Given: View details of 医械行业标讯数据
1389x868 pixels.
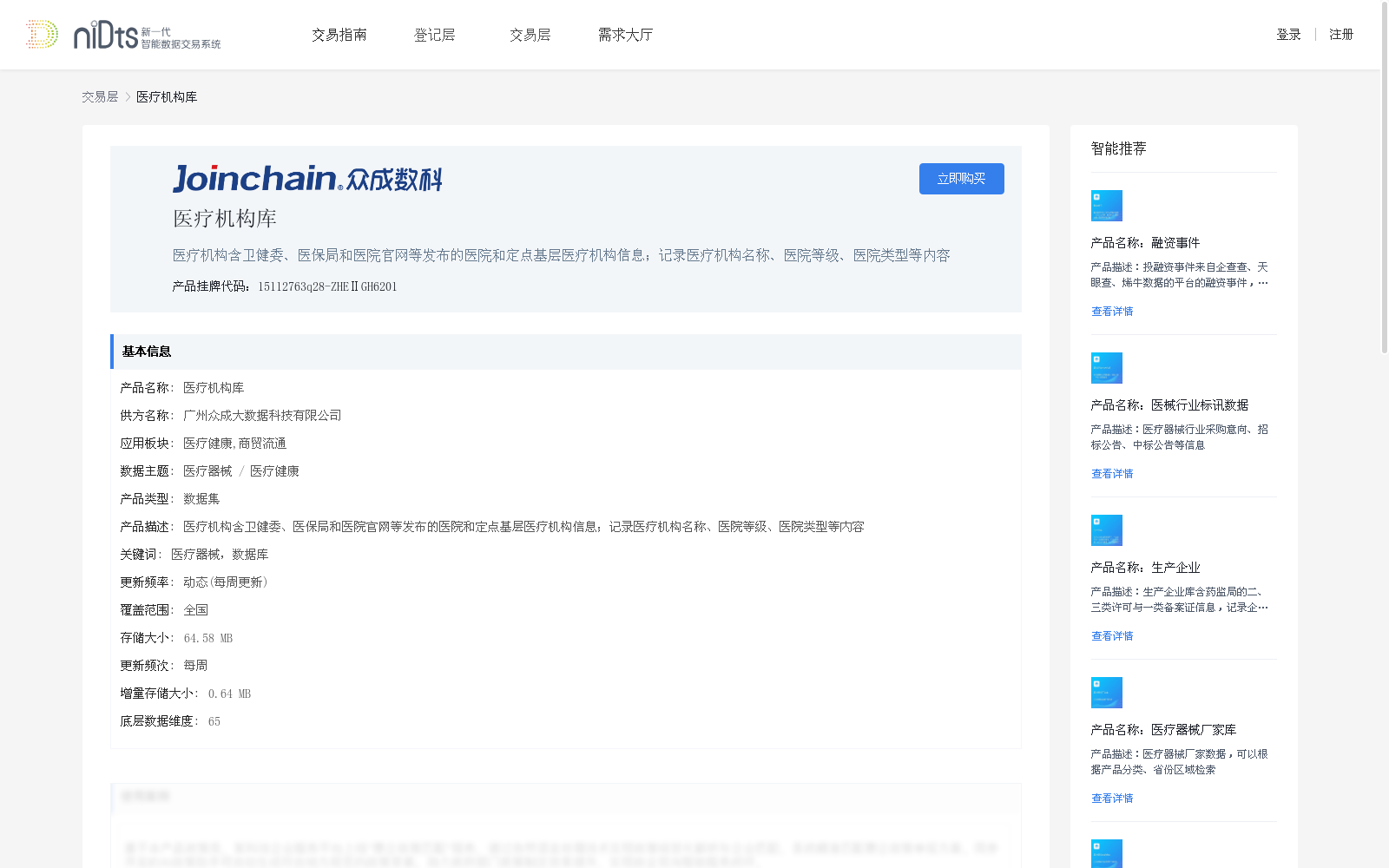Looking at the screenshot, I should point(1112,474).
